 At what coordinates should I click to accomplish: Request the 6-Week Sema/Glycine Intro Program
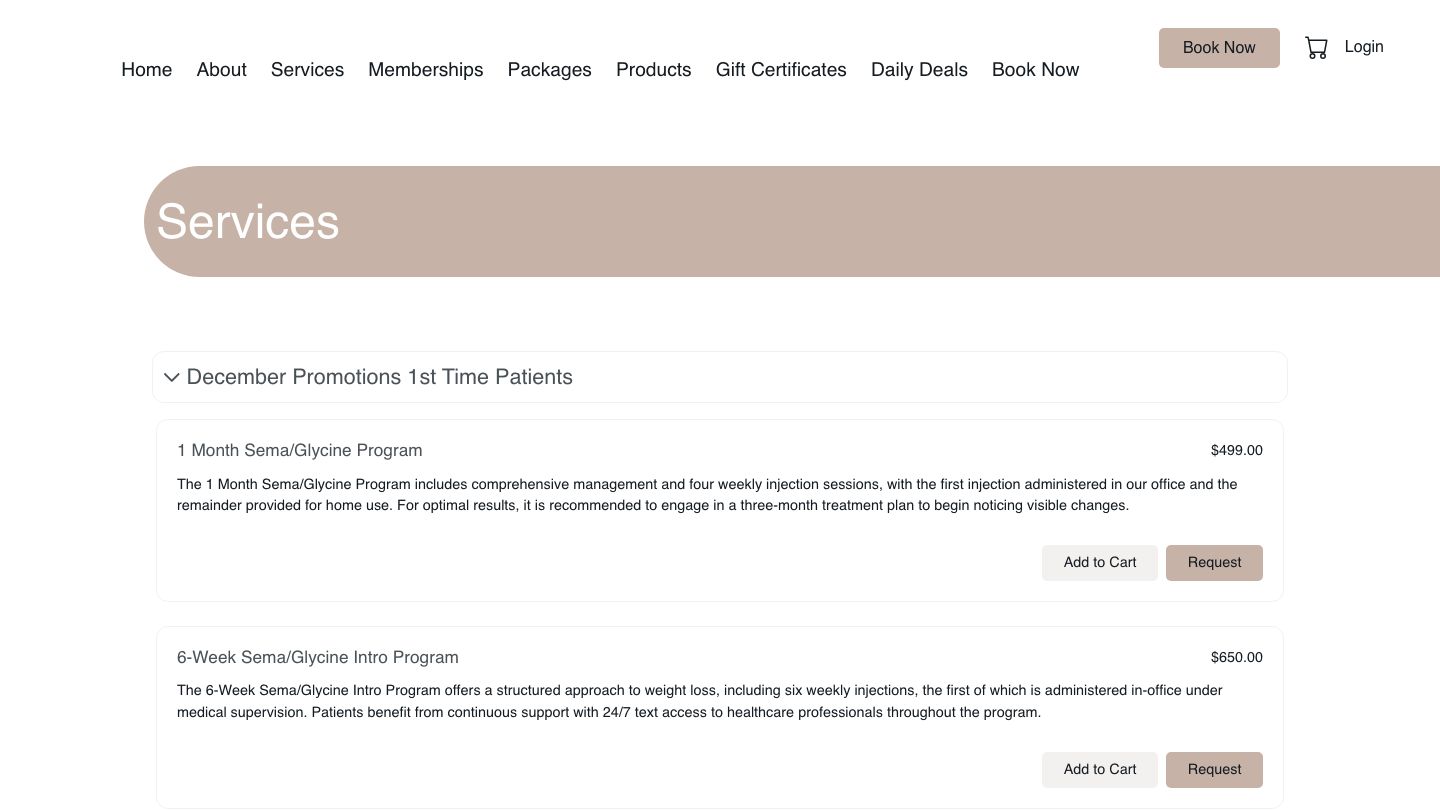1214,770
